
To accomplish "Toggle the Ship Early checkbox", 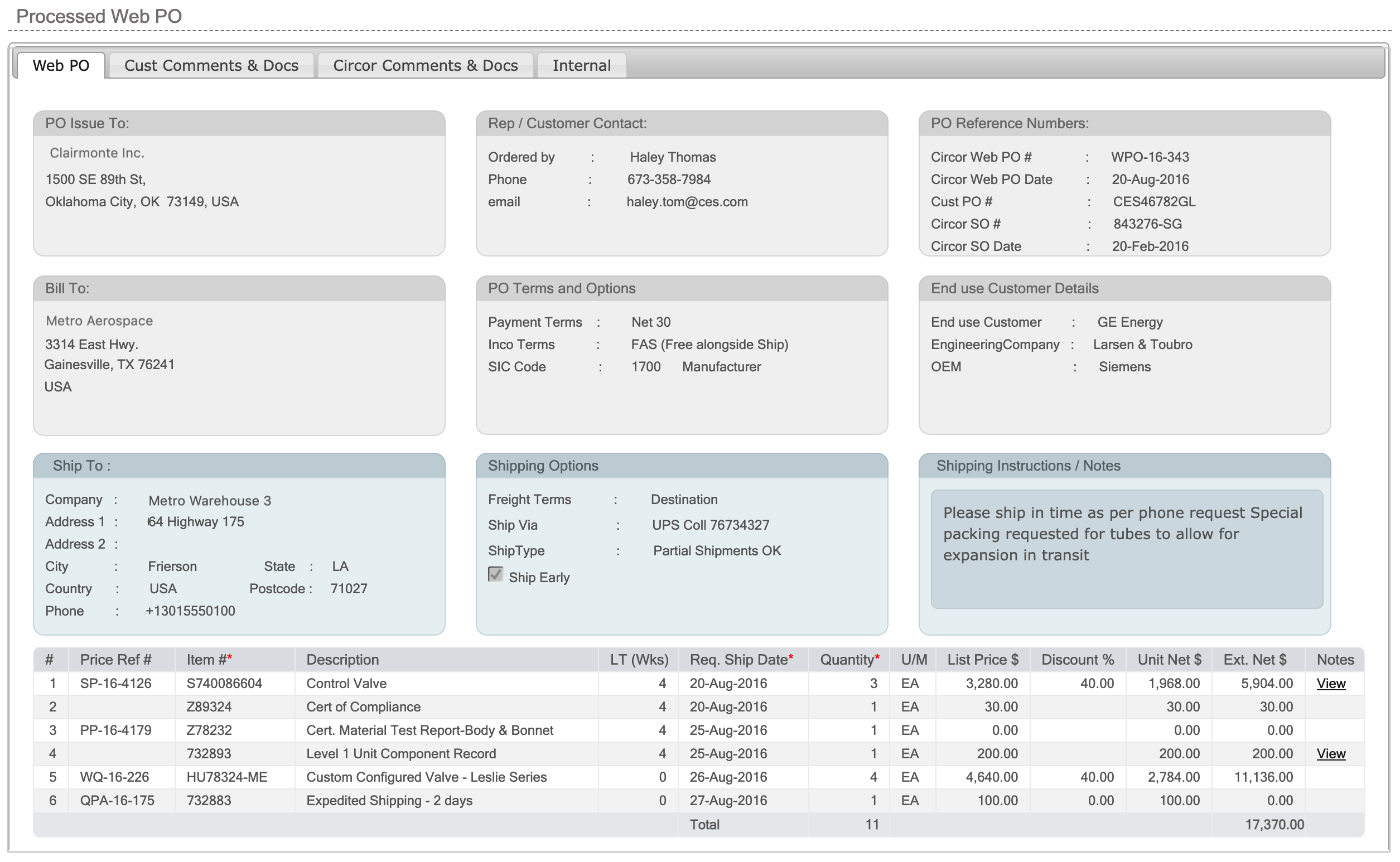I will point(495,575).
